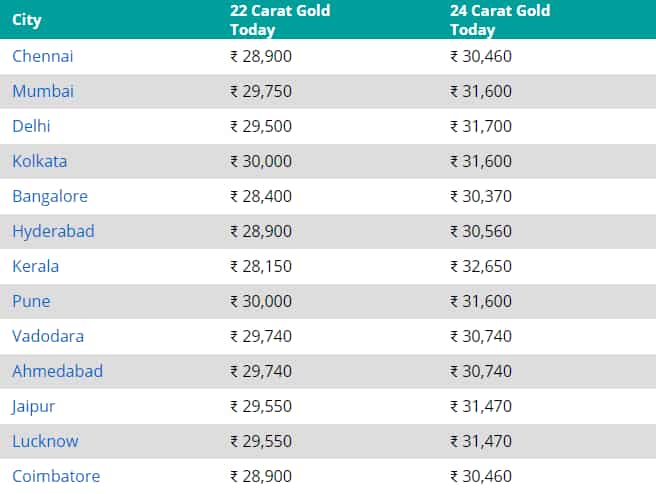Open the Lucknow city link
The image size is (656, 494).
click(x=45, y=441)
